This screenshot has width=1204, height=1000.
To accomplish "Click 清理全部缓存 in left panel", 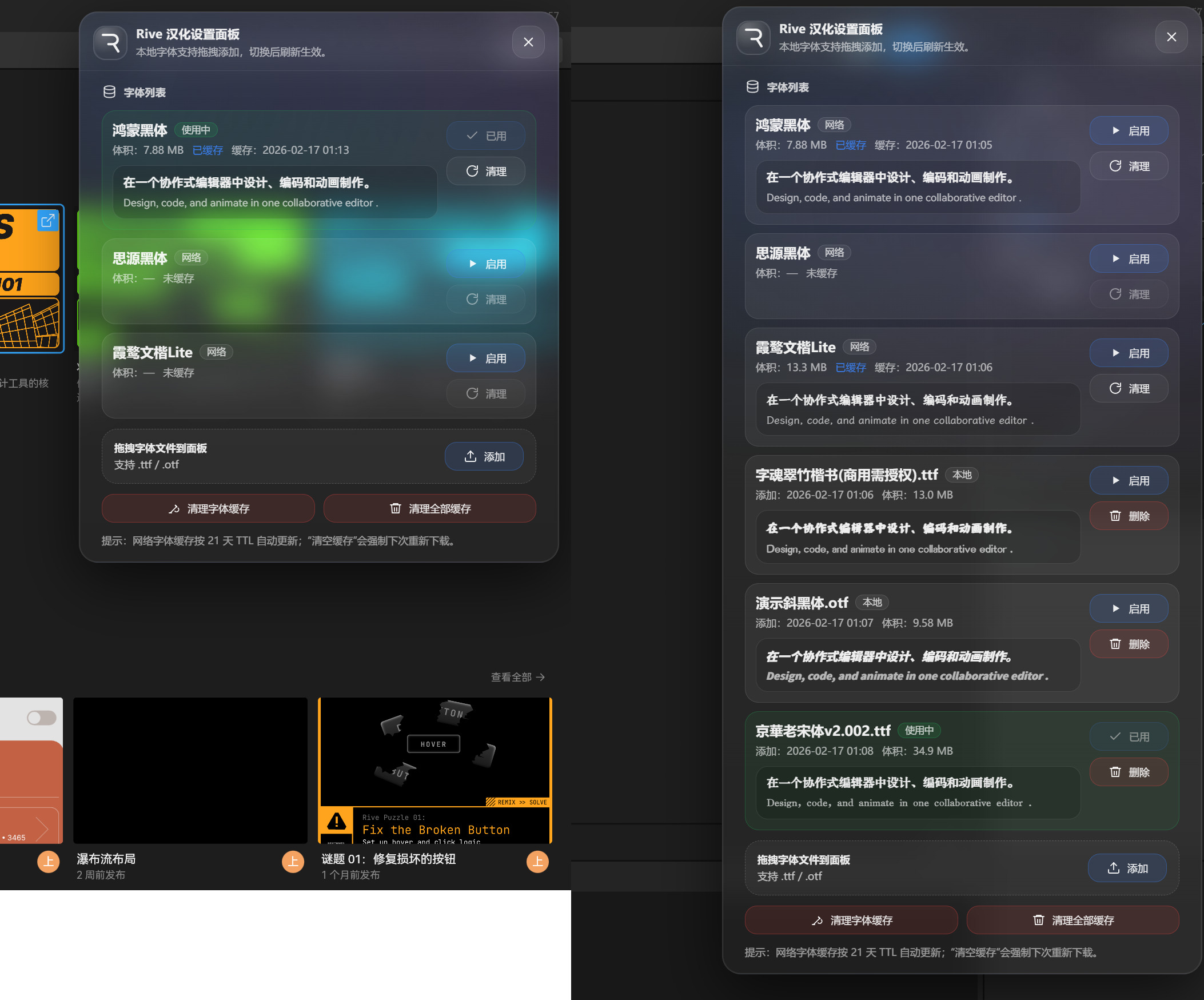I will [x=429, y=509].
